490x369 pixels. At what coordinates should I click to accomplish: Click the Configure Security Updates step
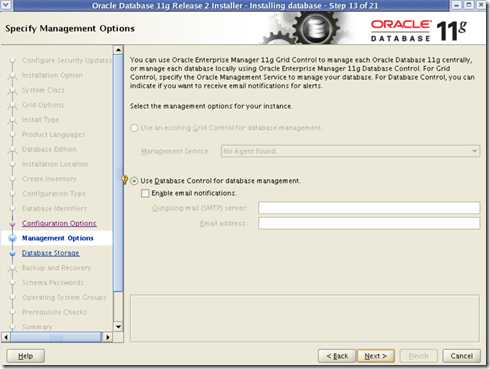pos(67,60)
